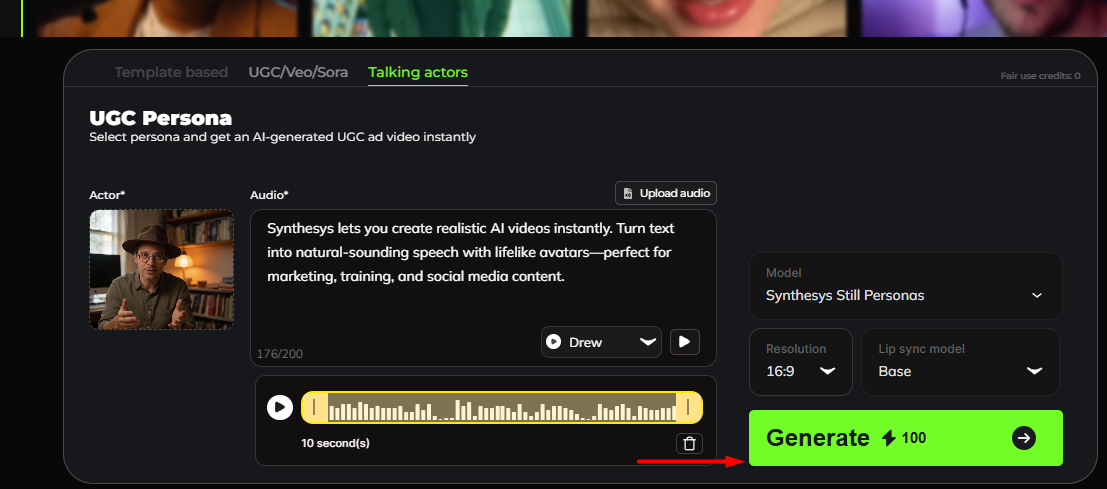Expand the Model dropdown Synthesys Still Personas
The height and width of the screenshot is (489, 1107).
point(905,286)
